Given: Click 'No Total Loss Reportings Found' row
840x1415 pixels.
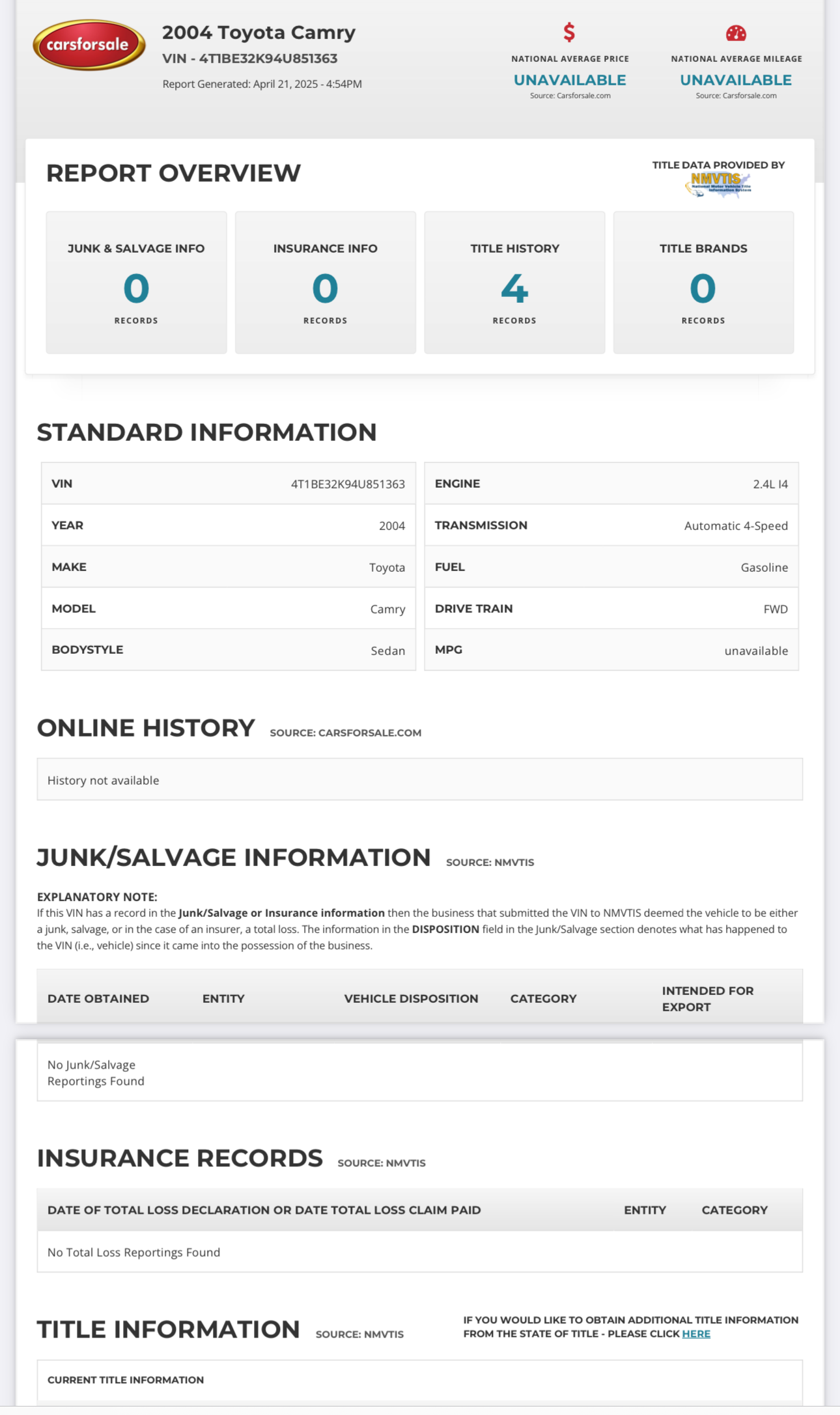Looking at the screenshot, I should 420,1252.
